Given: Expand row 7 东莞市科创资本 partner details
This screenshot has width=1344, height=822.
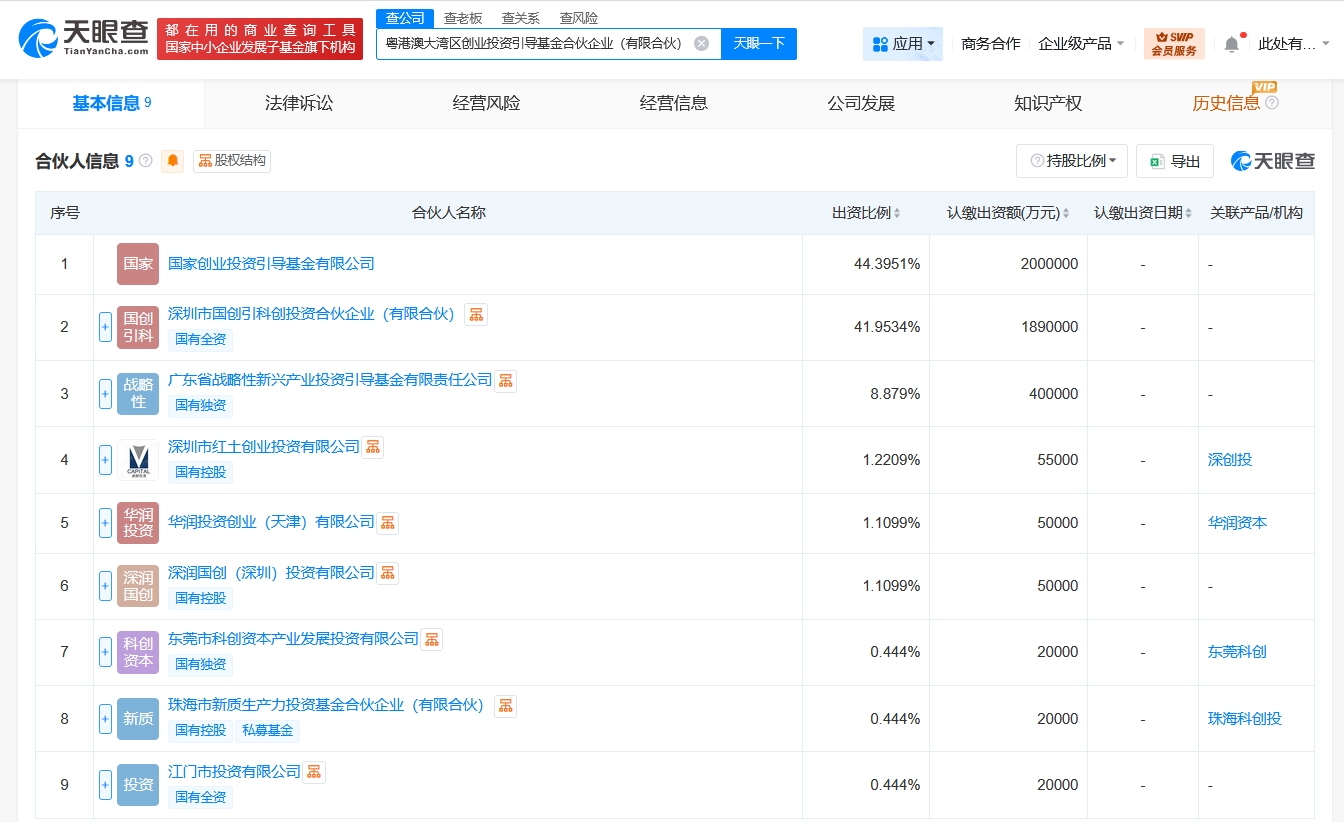Looking at the screenshot, I should pyautogui.click(x=105, y=652).
